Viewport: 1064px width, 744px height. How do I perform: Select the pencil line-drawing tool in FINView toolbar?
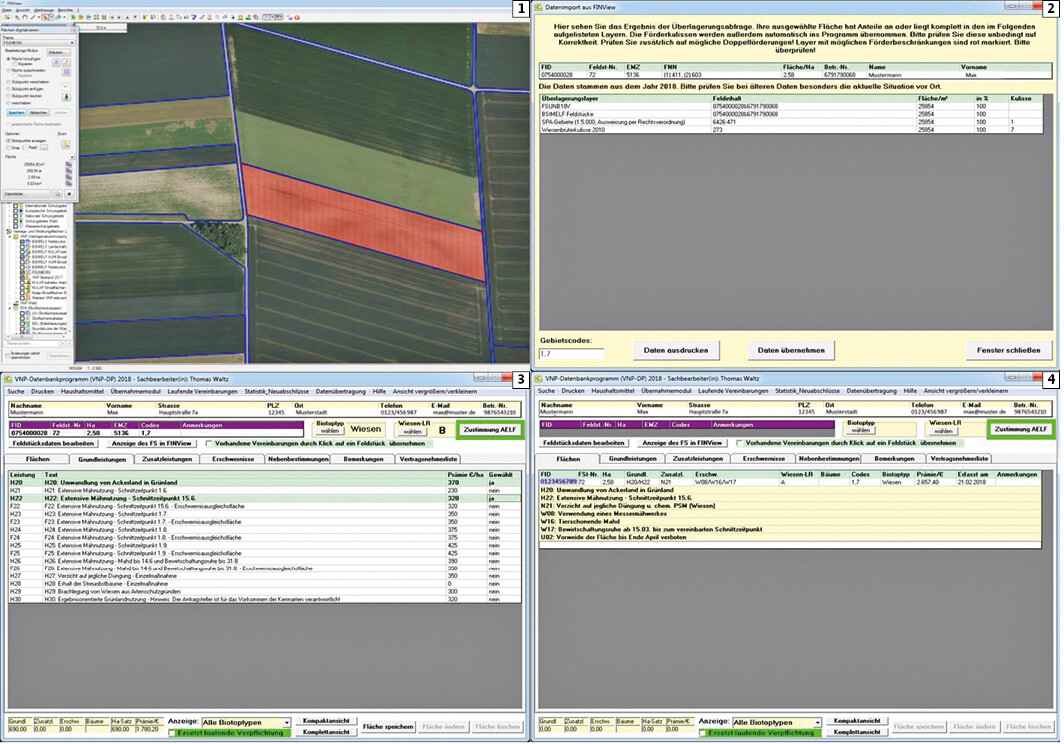(33, 17)
